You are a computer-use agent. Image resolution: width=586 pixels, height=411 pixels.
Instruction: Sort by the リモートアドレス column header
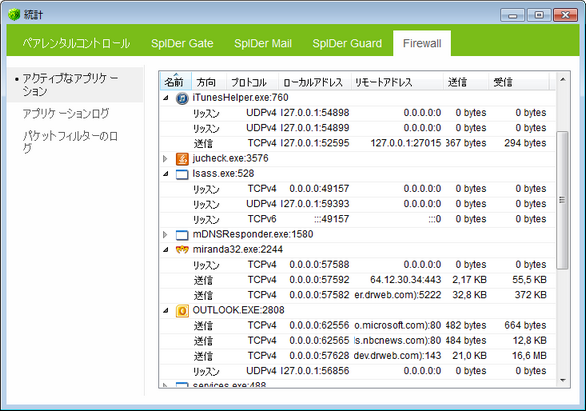[x=397, y=81]
